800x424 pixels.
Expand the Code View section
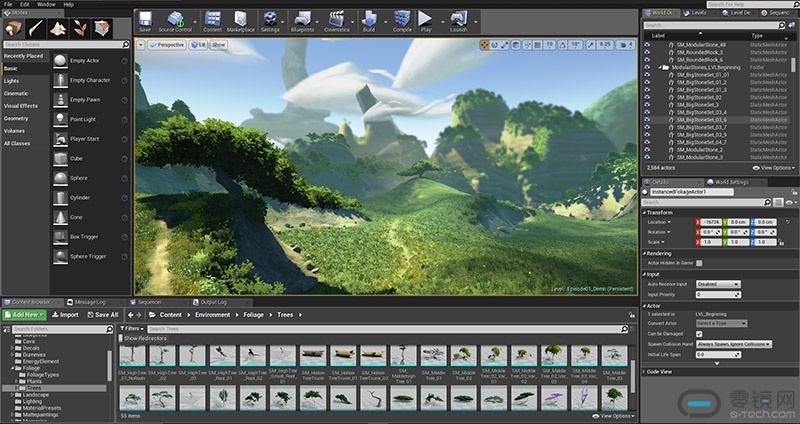click(x=644, y=372)
